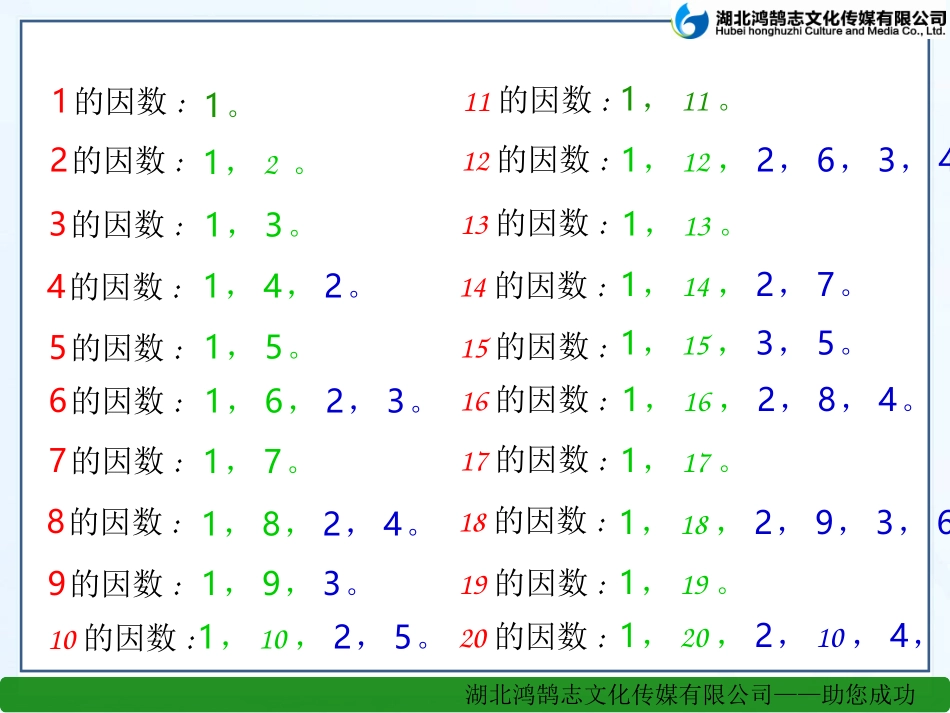Click the green factor 4 in row 4
950x713 pixels.
273,286
